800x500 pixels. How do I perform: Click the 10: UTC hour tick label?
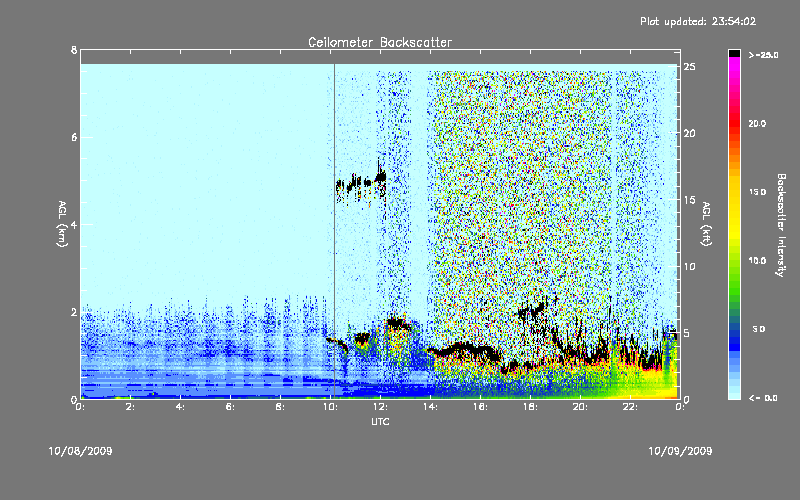(330, 407)
